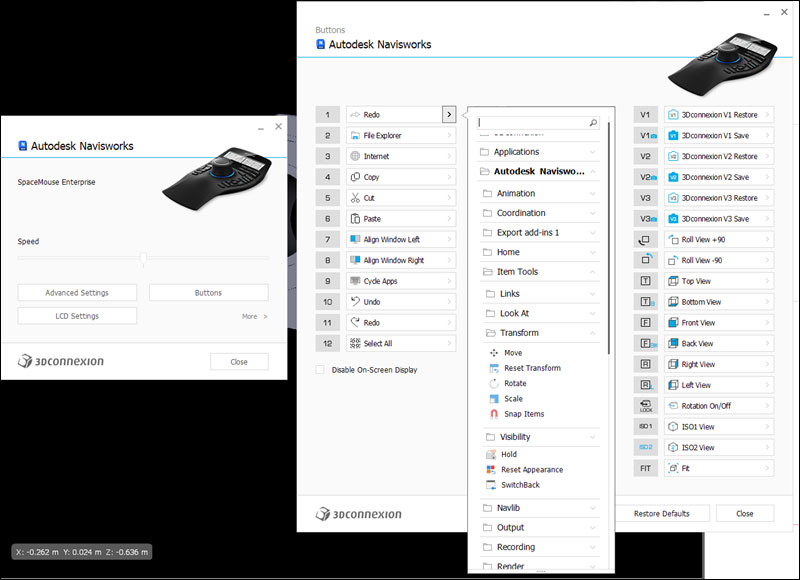Click the Scale icon under Transform
The image size is (800, 580).
click(494, 398)
